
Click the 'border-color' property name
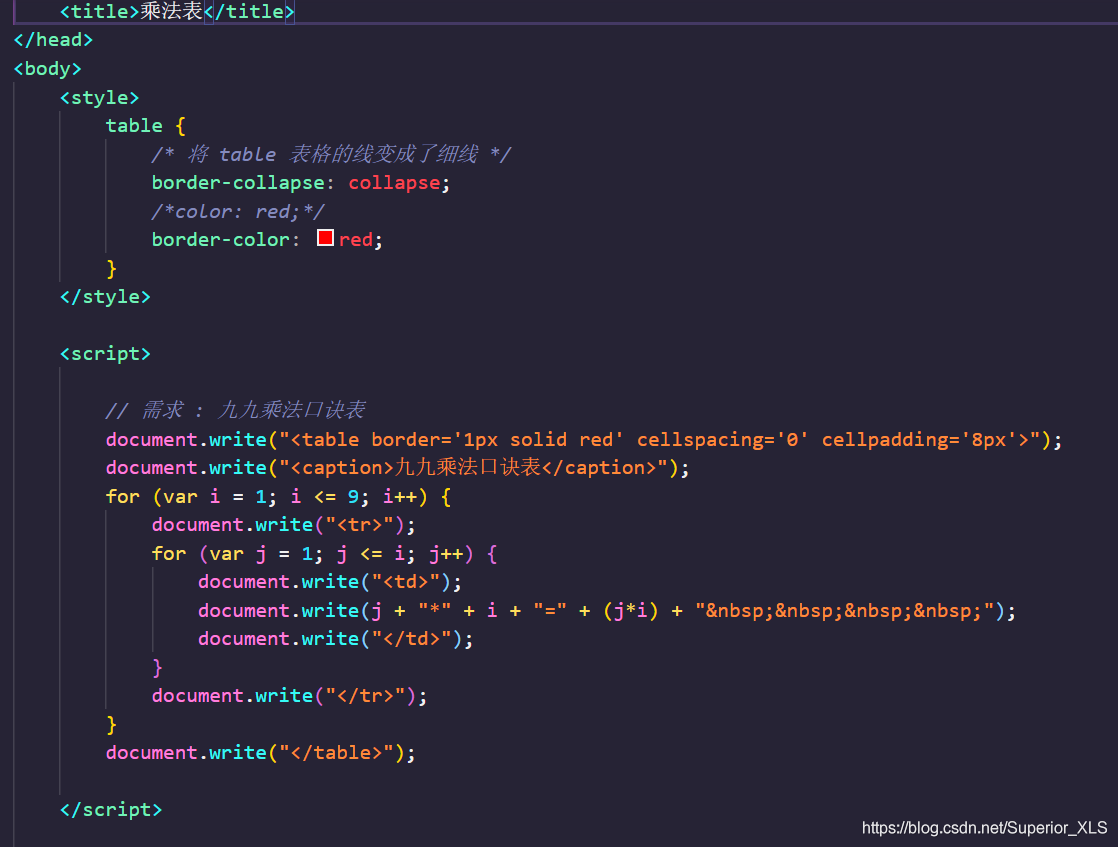pyautogui.click(x=220, y=240)
